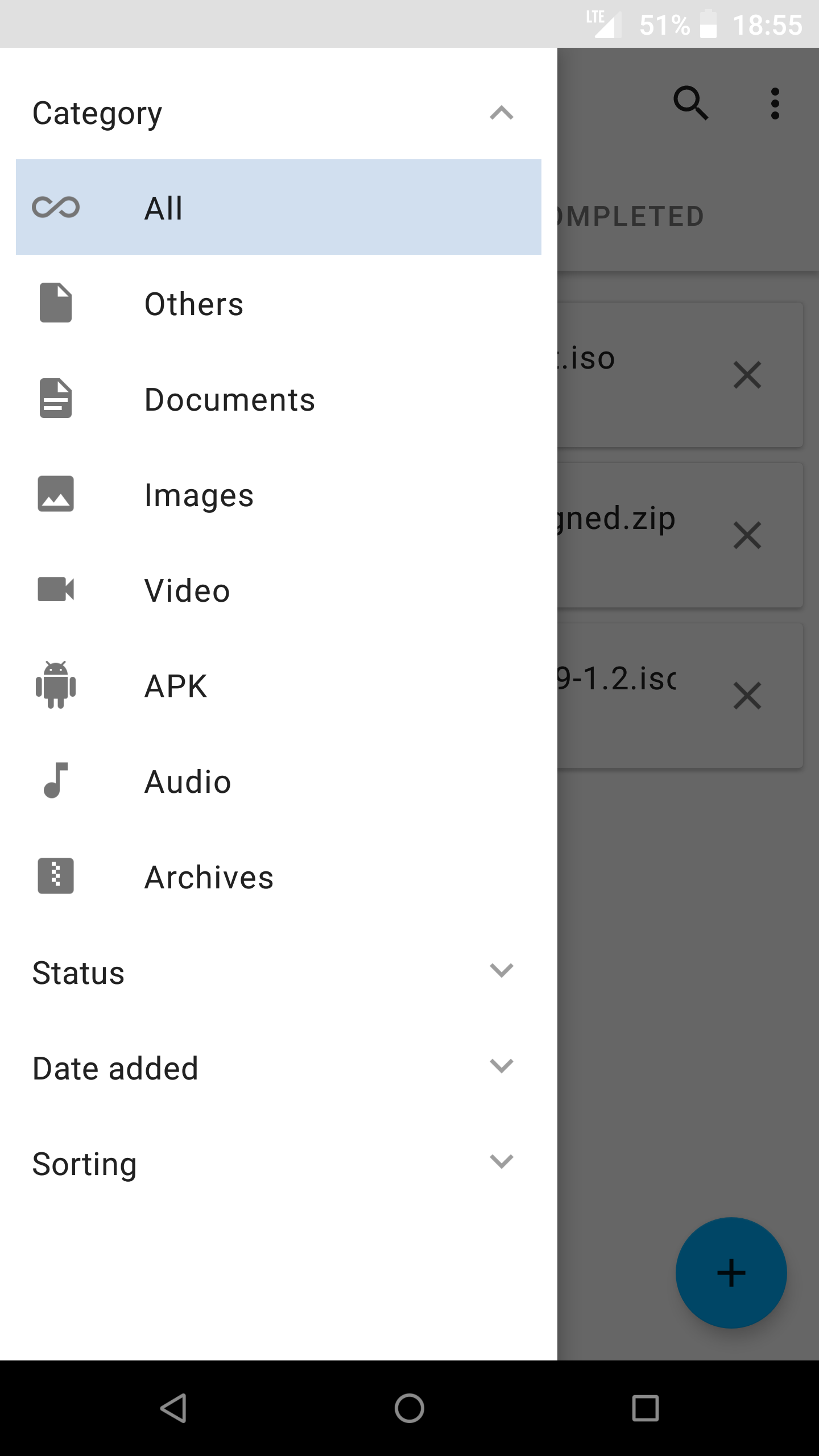Tap the infinity icon for All
The width and height of the screenshot is (819, 1456).
pyautogui.click(x=56, y=207)
